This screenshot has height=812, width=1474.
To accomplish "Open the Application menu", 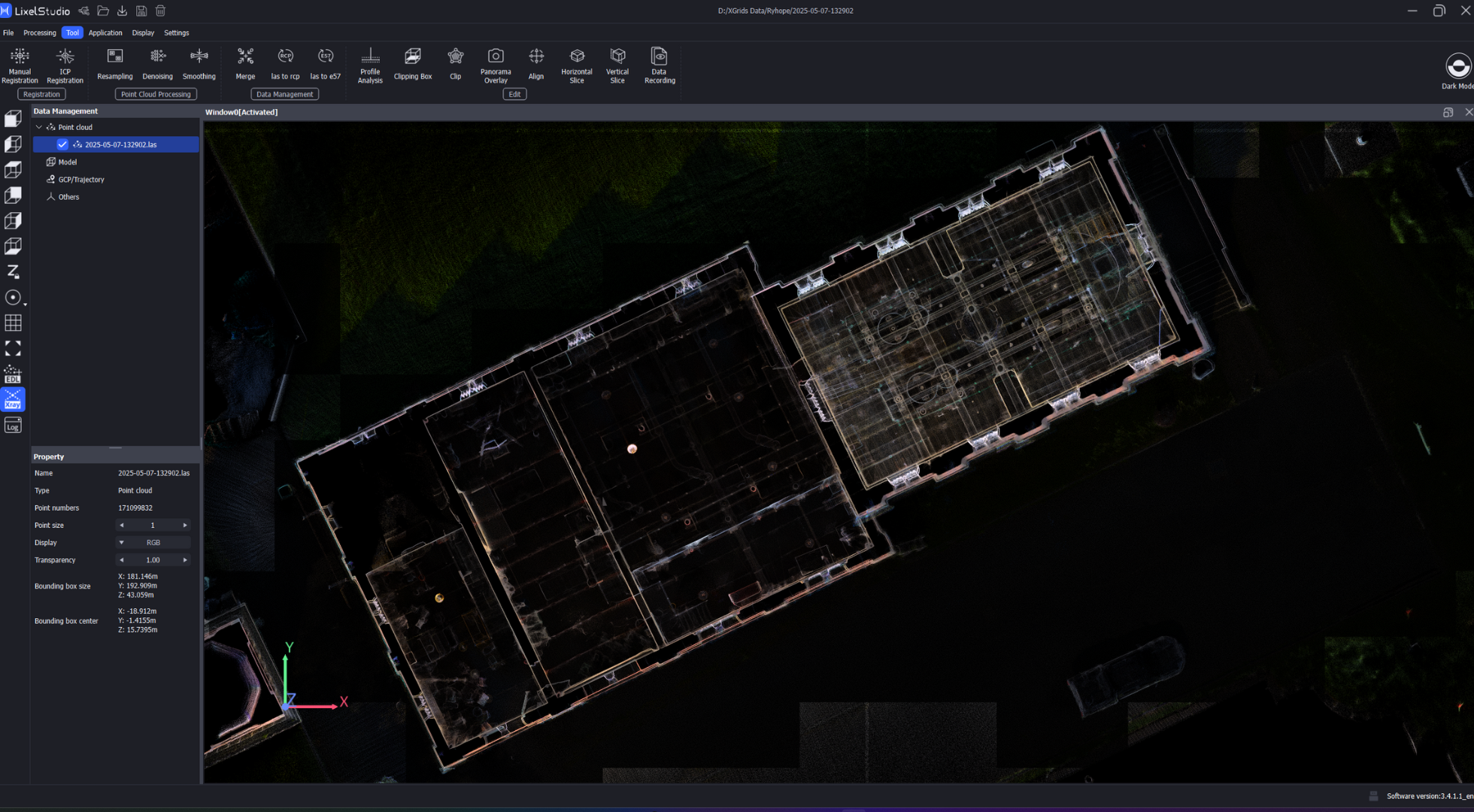I will pos(105,32).
